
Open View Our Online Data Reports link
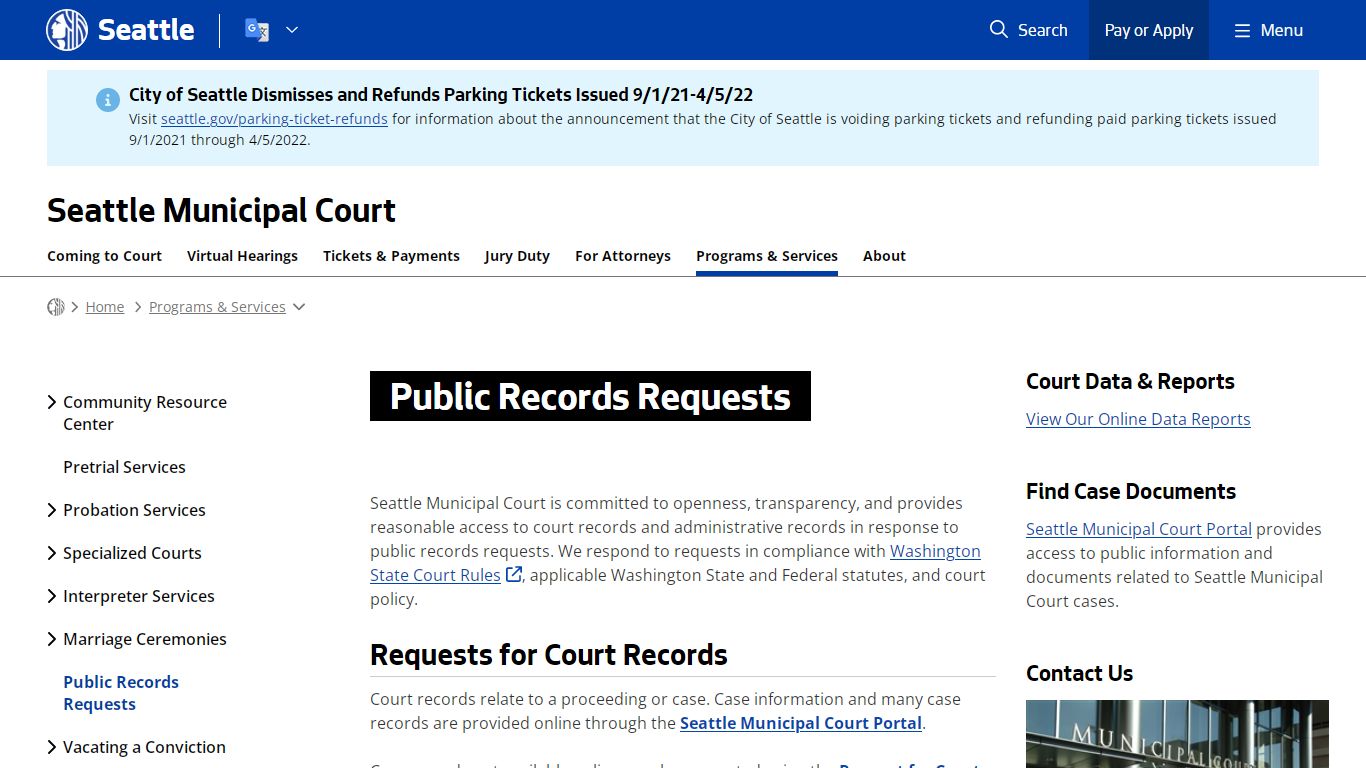1138,419
